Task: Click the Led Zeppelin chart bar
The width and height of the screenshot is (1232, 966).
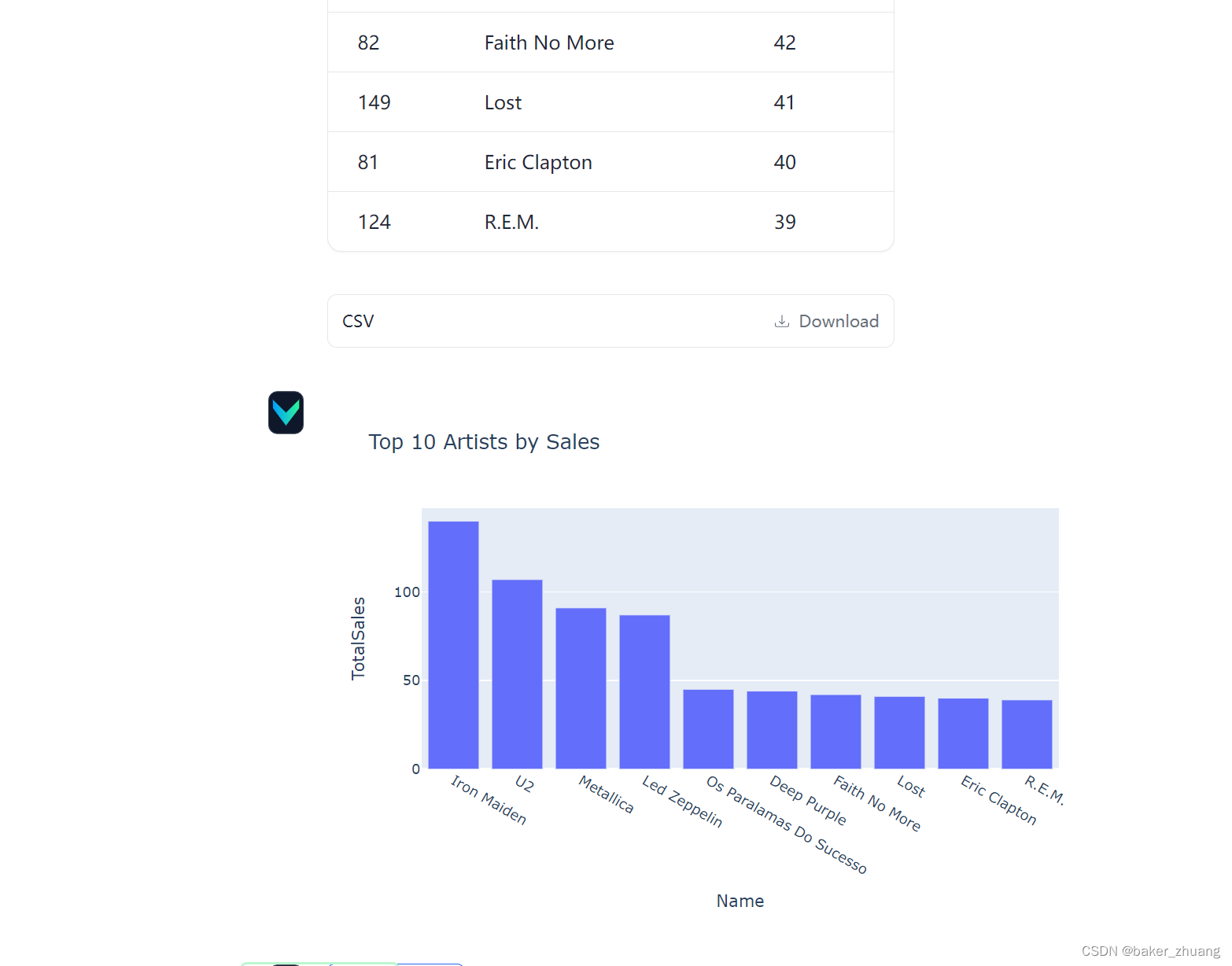Action: tap(644, 692)
